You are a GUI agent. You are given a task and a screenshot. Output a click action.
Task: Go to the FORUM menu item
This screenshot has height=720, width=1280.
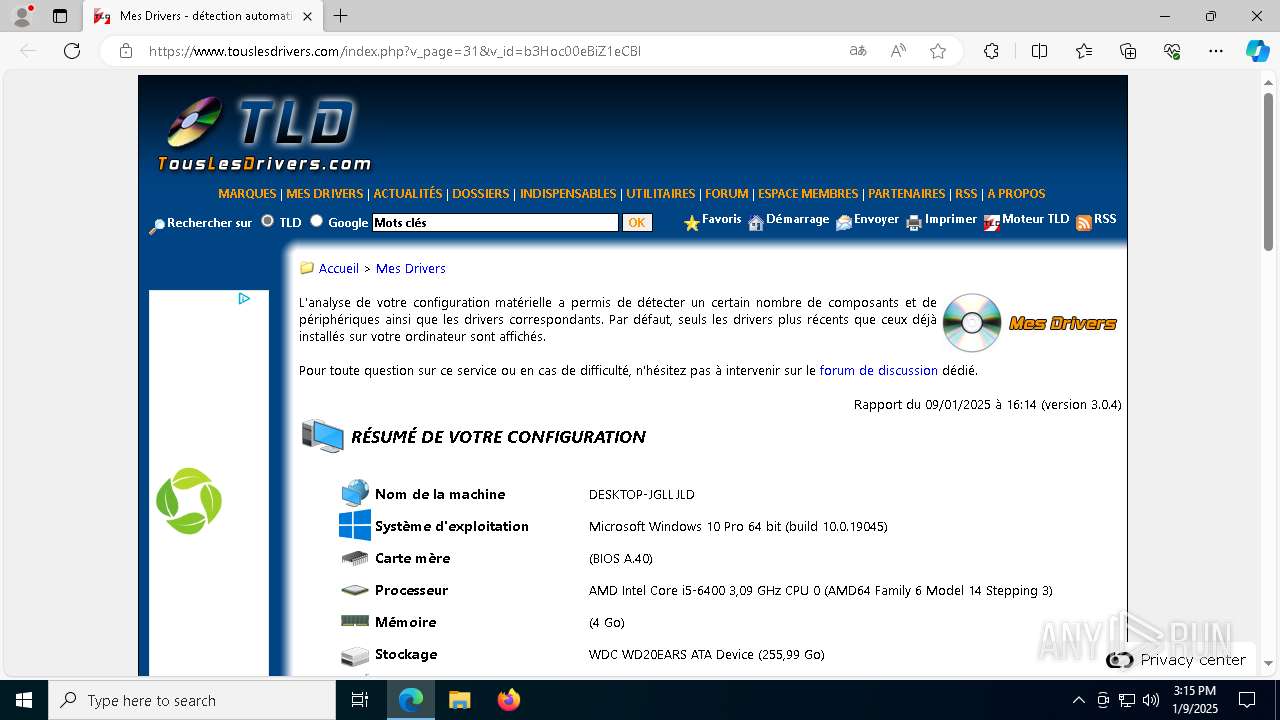[x=727, y=194]
